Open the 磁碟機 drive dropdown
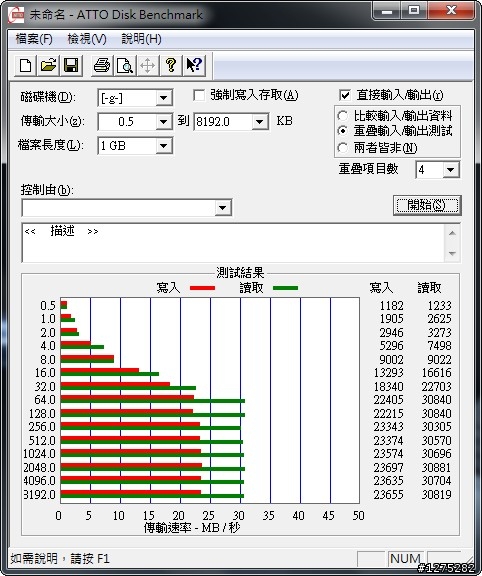The image size is (482, 576). tap(163, 98)
